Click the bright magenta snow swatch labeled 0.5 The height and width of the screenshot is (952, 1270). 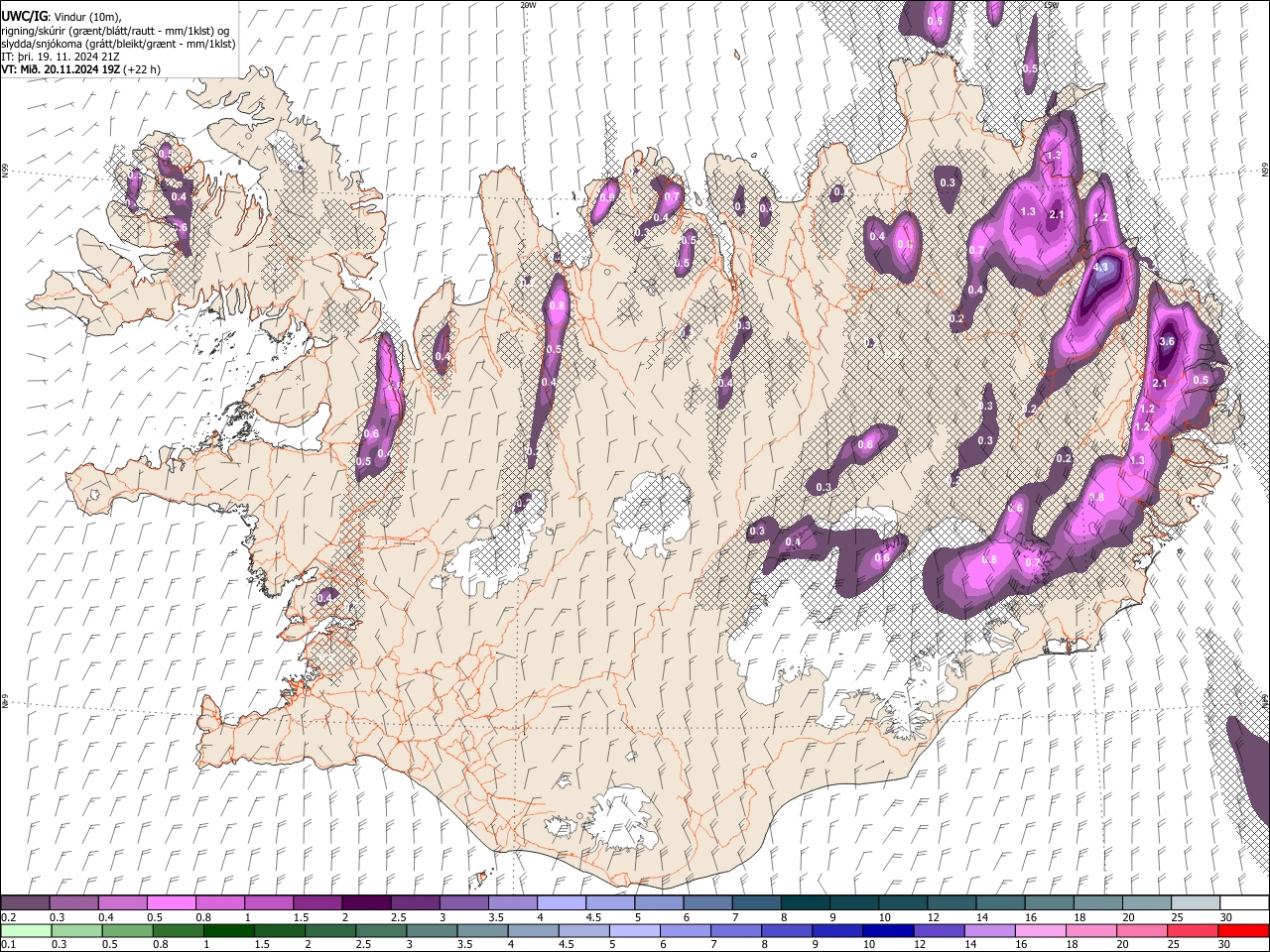(x=172, y=903)
